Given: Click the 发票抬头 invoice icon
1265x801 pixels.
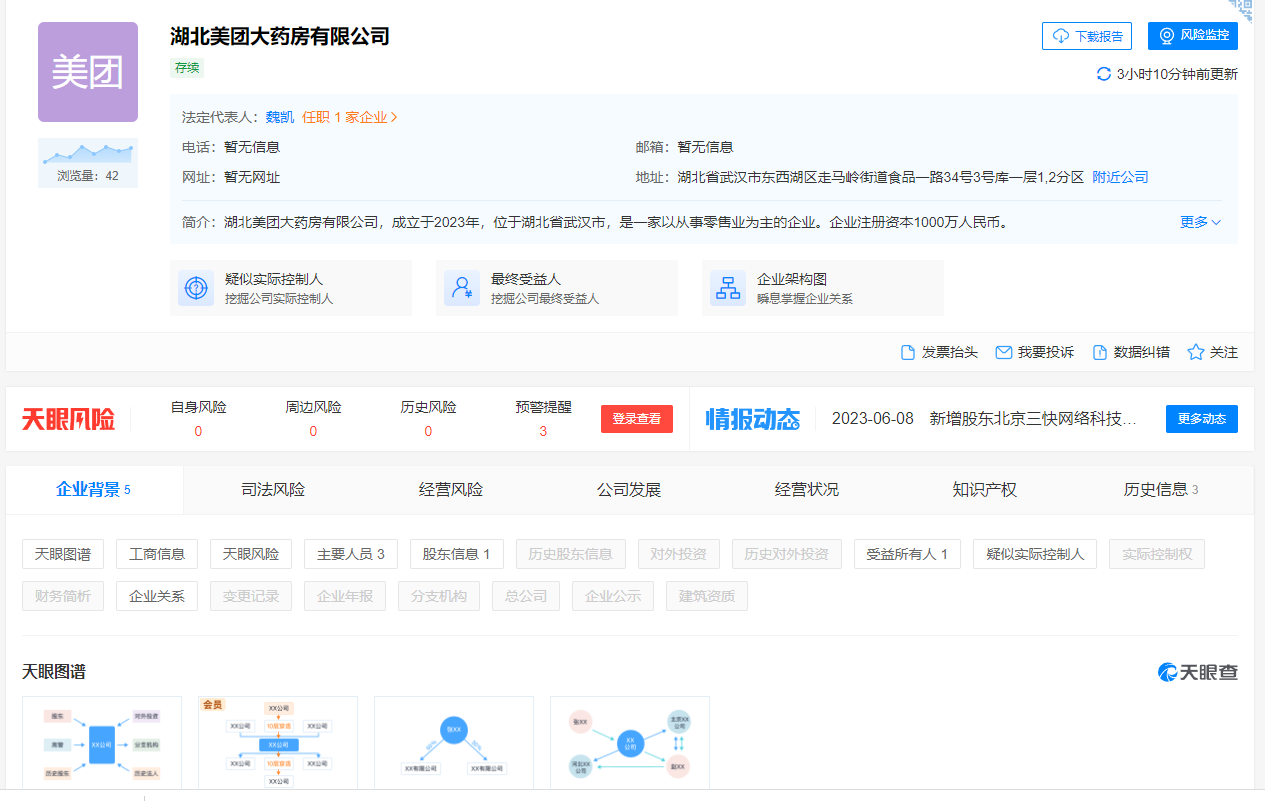Looking at the screenshot, I should [908, 353].
